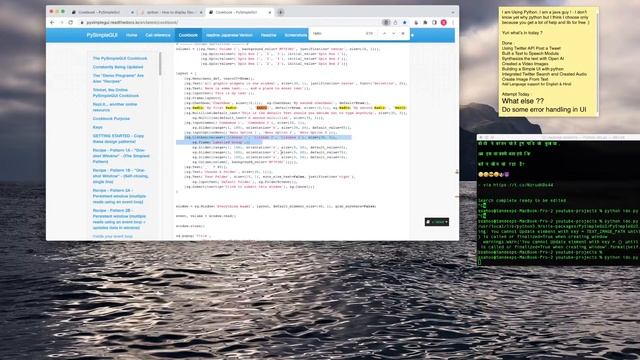This screenshot has height=360, width=640.
Task: Click the find-in-page search field
Action: coord(337,33)
